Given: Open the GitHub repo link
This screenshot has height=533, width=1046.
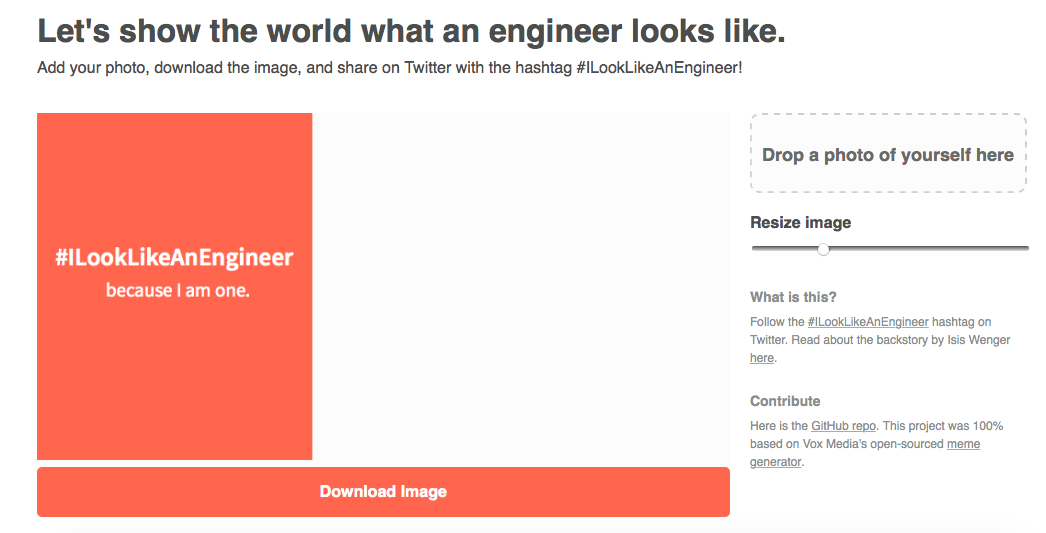Looking at the screenshot, I should [843, 426].
